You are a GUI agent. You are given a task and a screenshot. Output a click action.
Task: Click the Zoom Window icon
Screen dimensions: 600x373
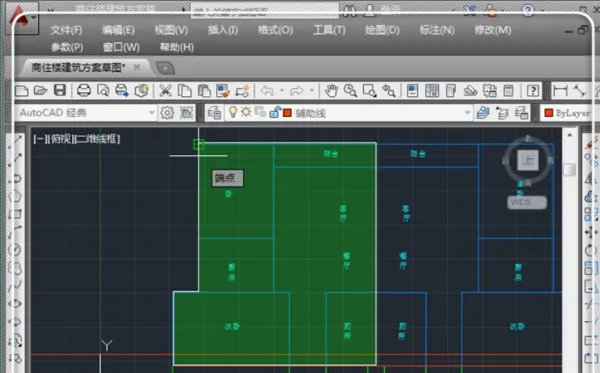[370, 91]
